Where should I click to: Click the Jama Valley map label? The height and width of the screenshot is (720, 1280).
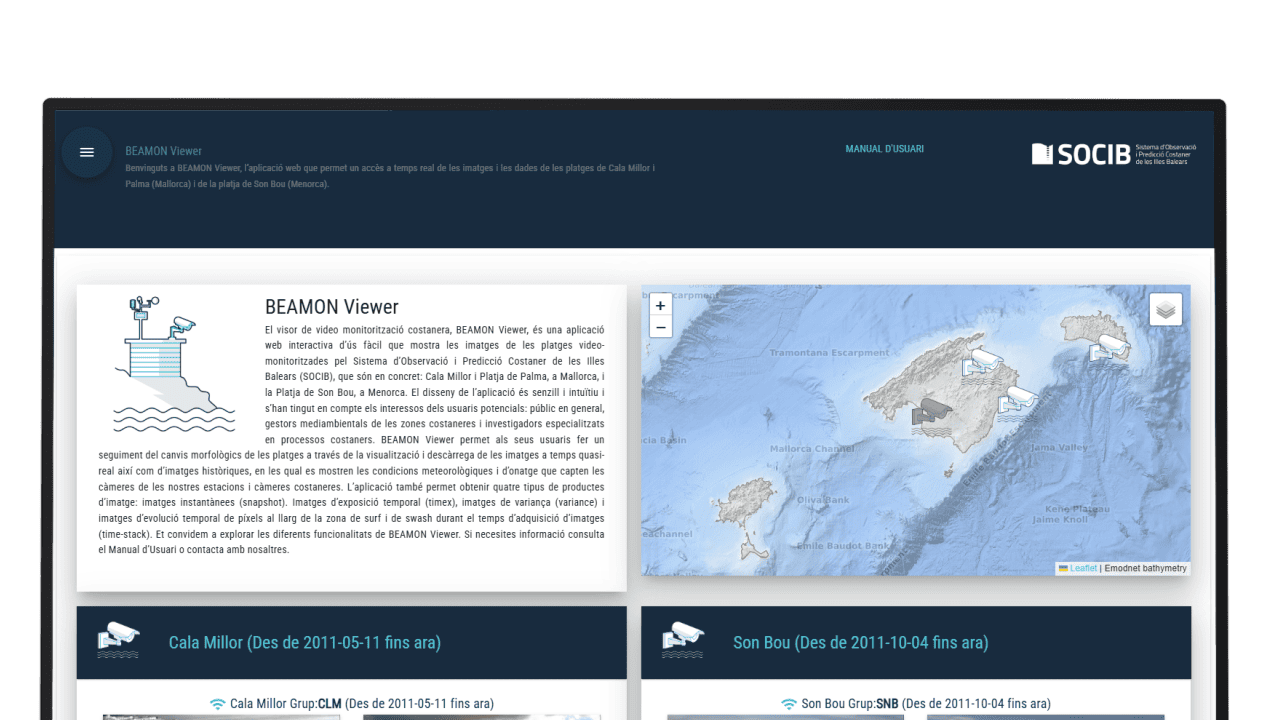tap(1059, 448)
